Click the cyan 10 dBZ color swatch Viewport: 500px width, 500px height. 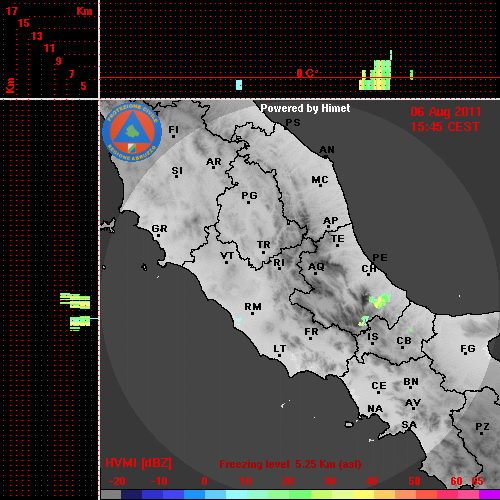point(236,495)
